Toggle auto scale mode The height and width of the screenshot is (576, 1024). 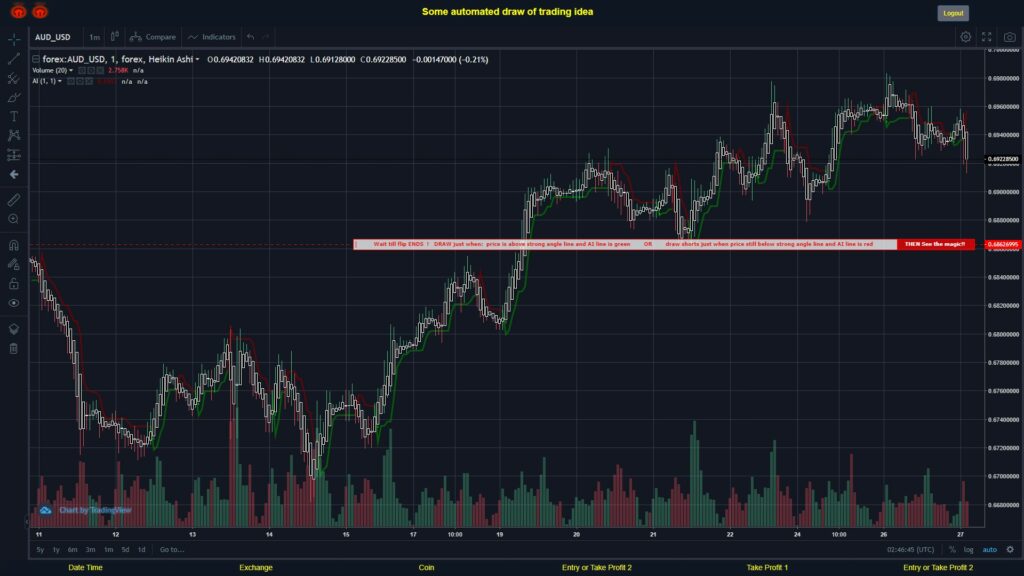click(x=990, y=550)
